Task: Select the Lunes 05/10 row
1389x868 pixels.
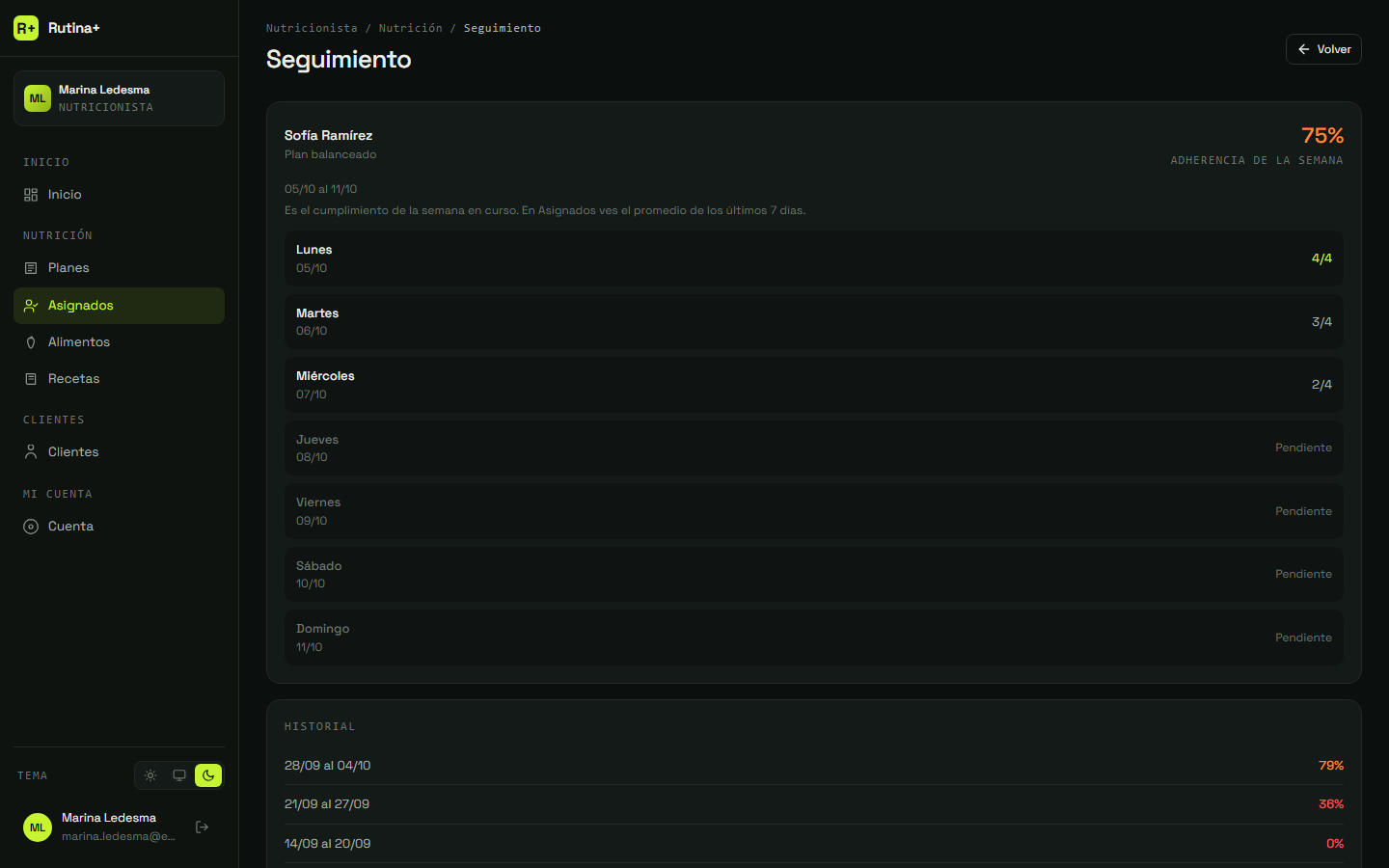Action: point(814,258)
